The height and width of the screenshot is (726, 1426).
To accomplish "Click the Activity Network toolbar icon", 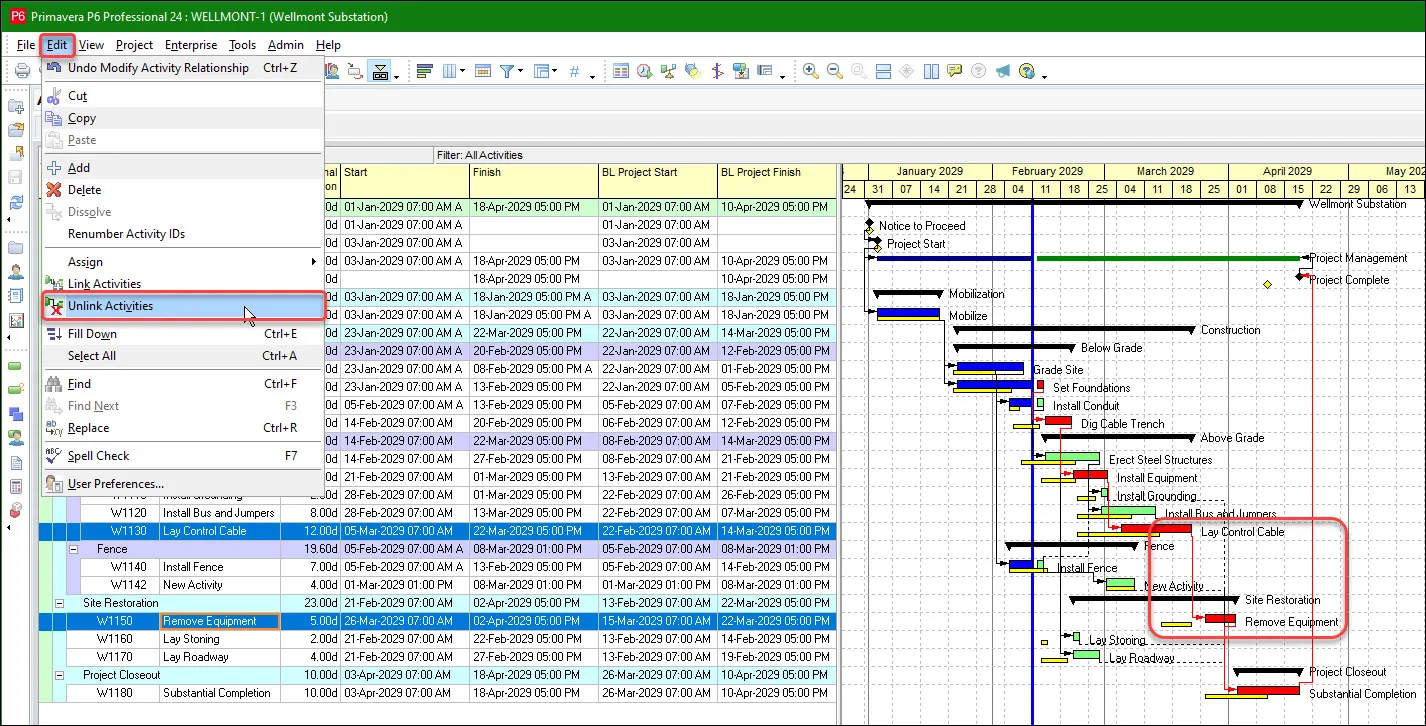I will pyautogui.click(x=668, y=71).
